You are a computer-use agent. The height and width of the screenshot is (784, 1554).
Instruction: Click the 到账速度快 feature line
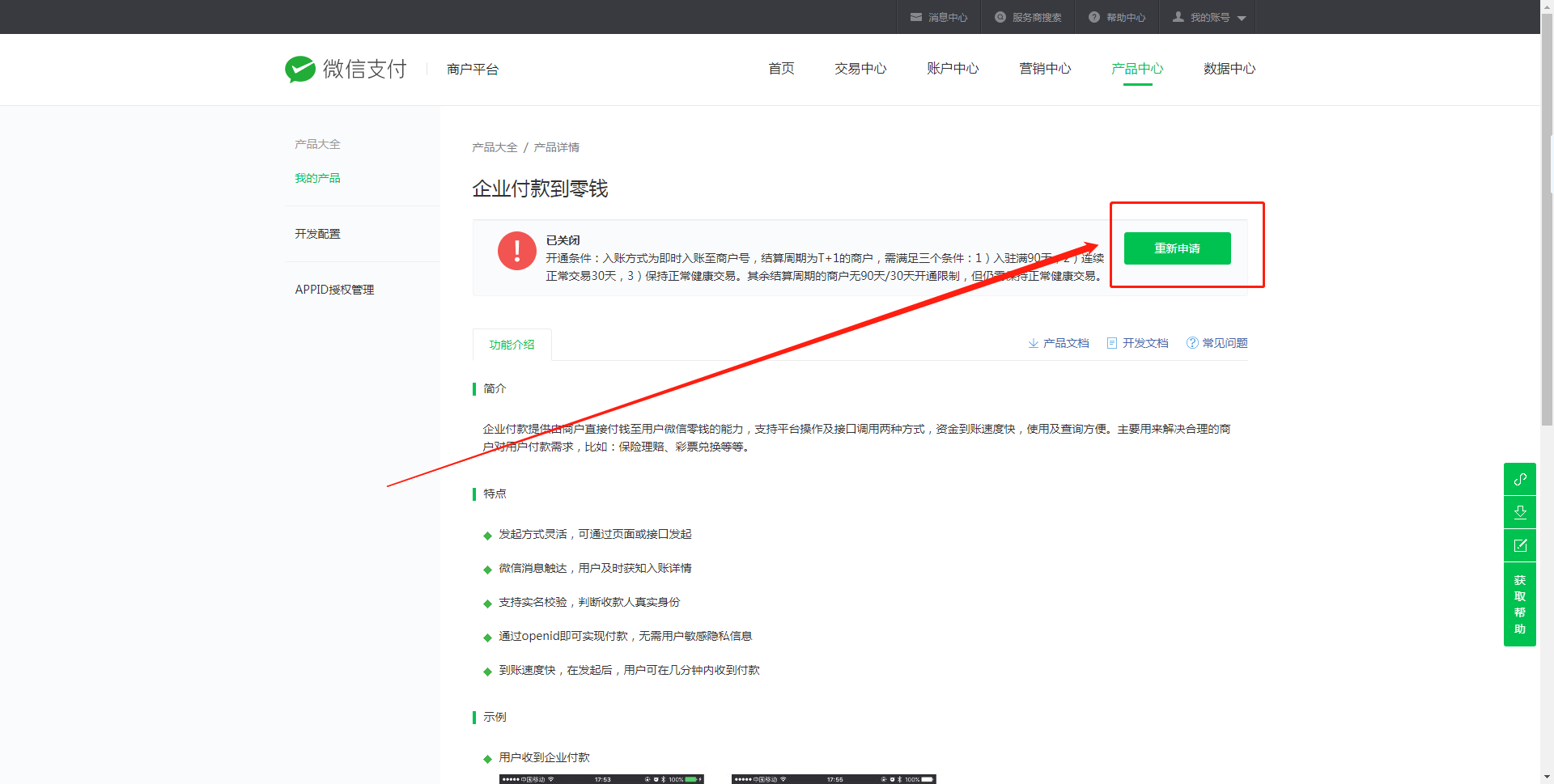click(629, 670)
